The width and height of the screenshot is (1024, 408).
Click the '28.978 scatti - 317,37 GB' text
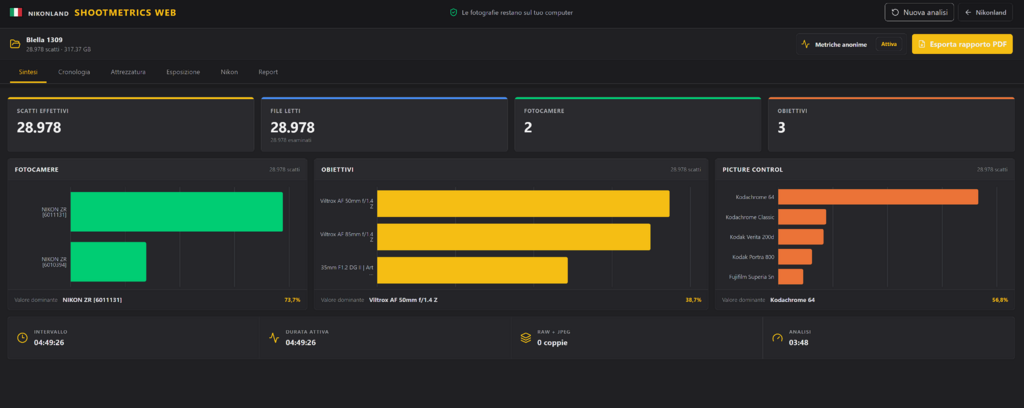pos(59,50)
